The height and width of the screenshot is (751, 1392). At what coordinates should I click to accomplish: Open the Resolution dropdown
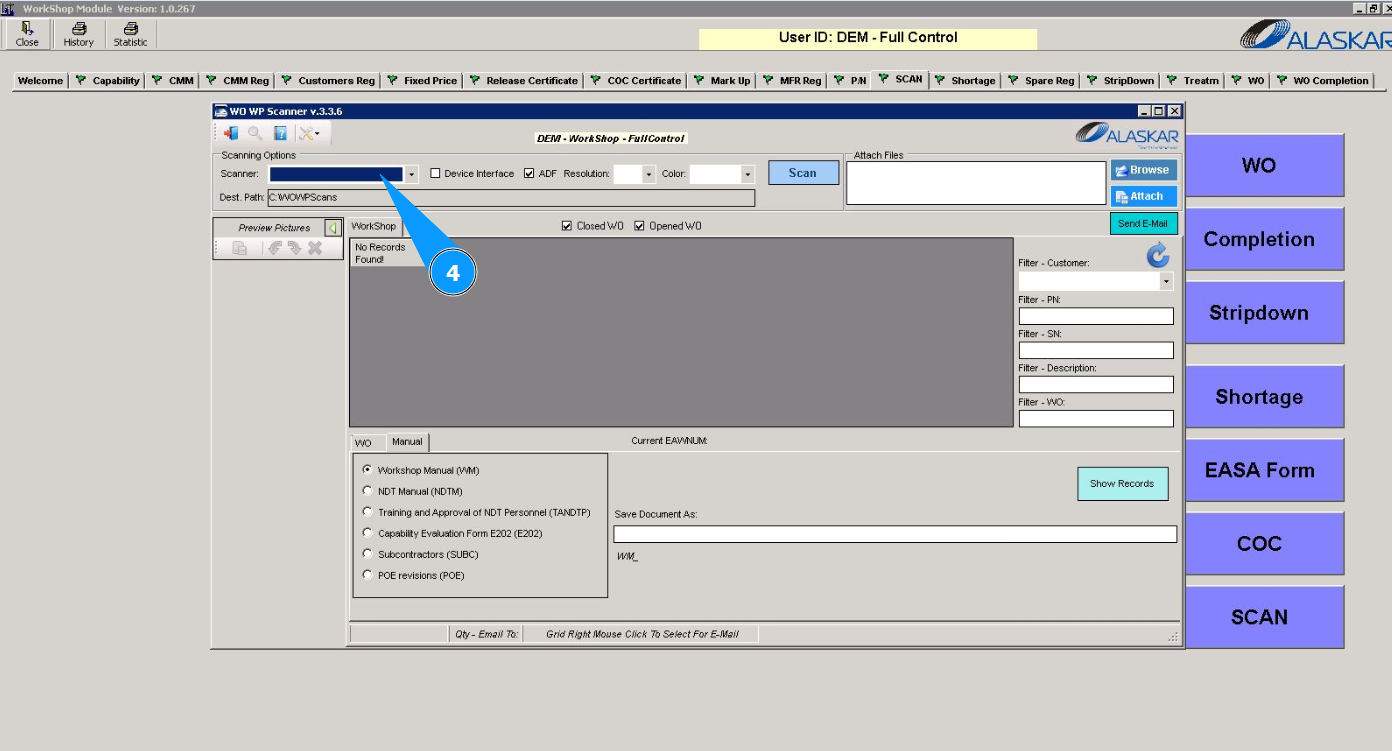coord(649,174)
